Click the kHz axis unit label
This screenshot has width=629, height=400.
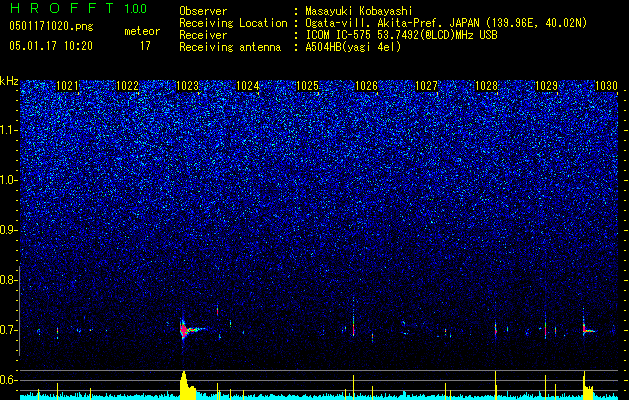point(9,81)
